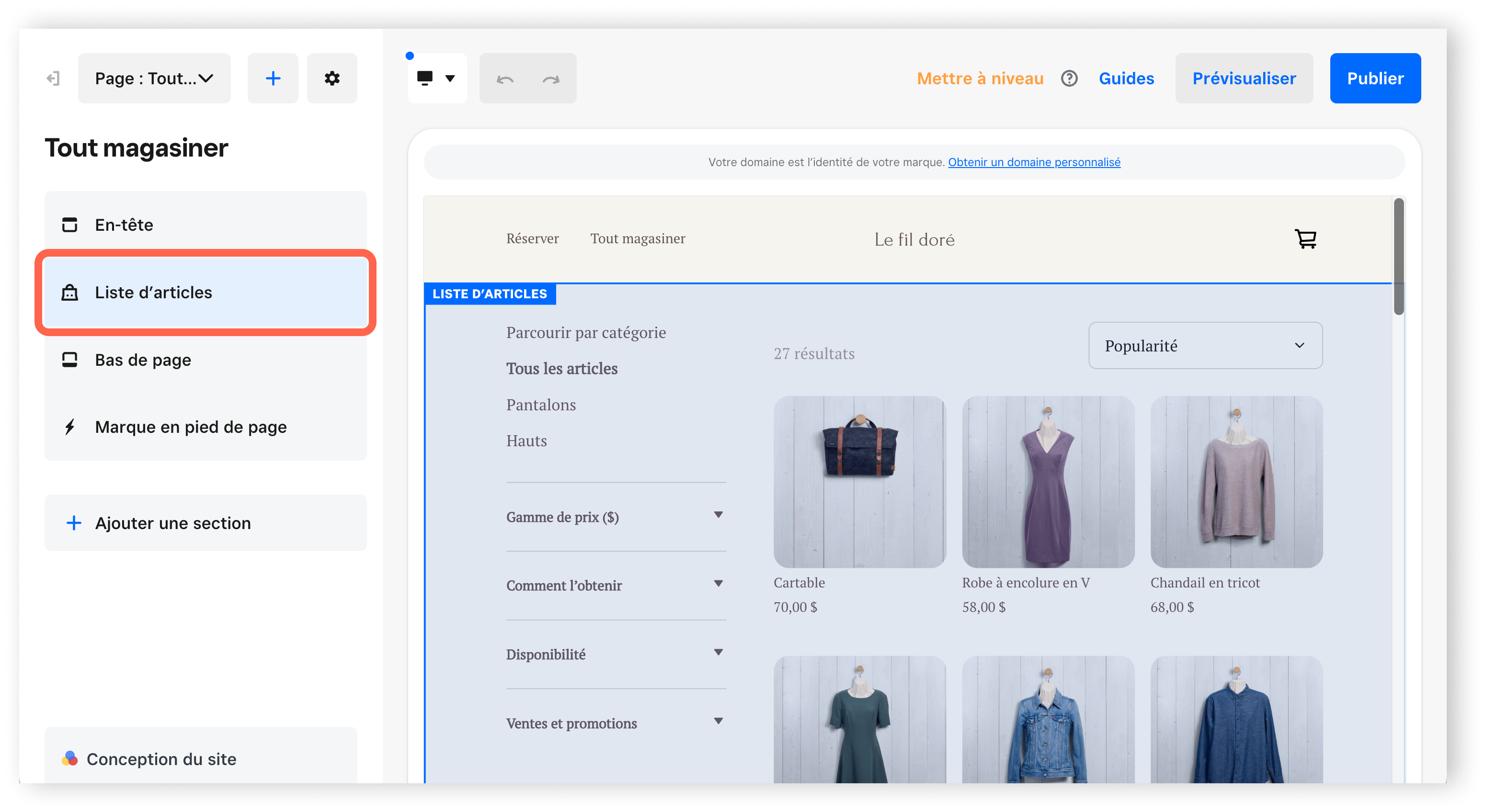Click the Bas de page footer icon

pos(70,360)
